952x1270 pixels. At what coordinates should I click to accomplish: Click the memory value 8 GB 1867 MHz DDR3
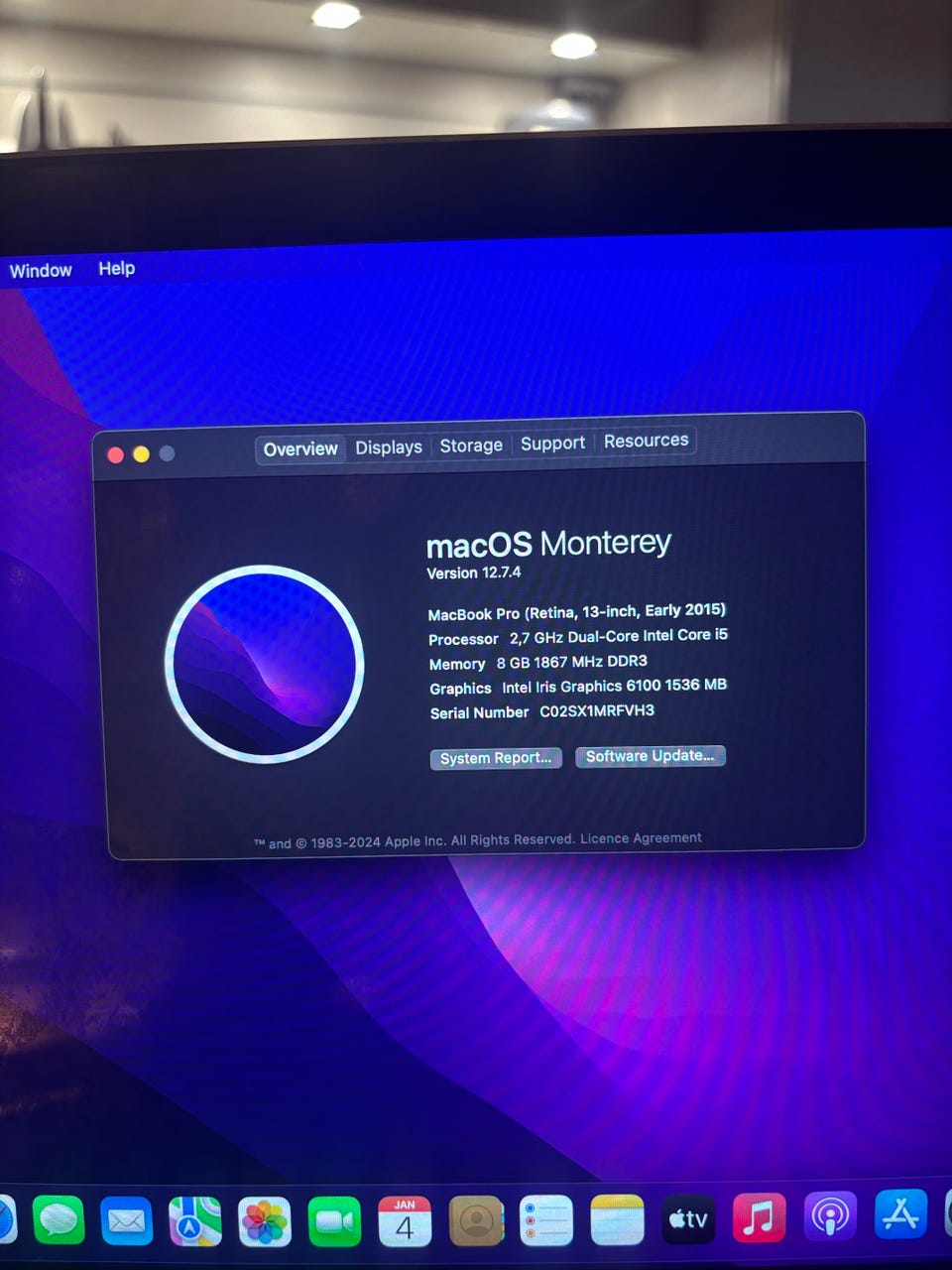572,662
